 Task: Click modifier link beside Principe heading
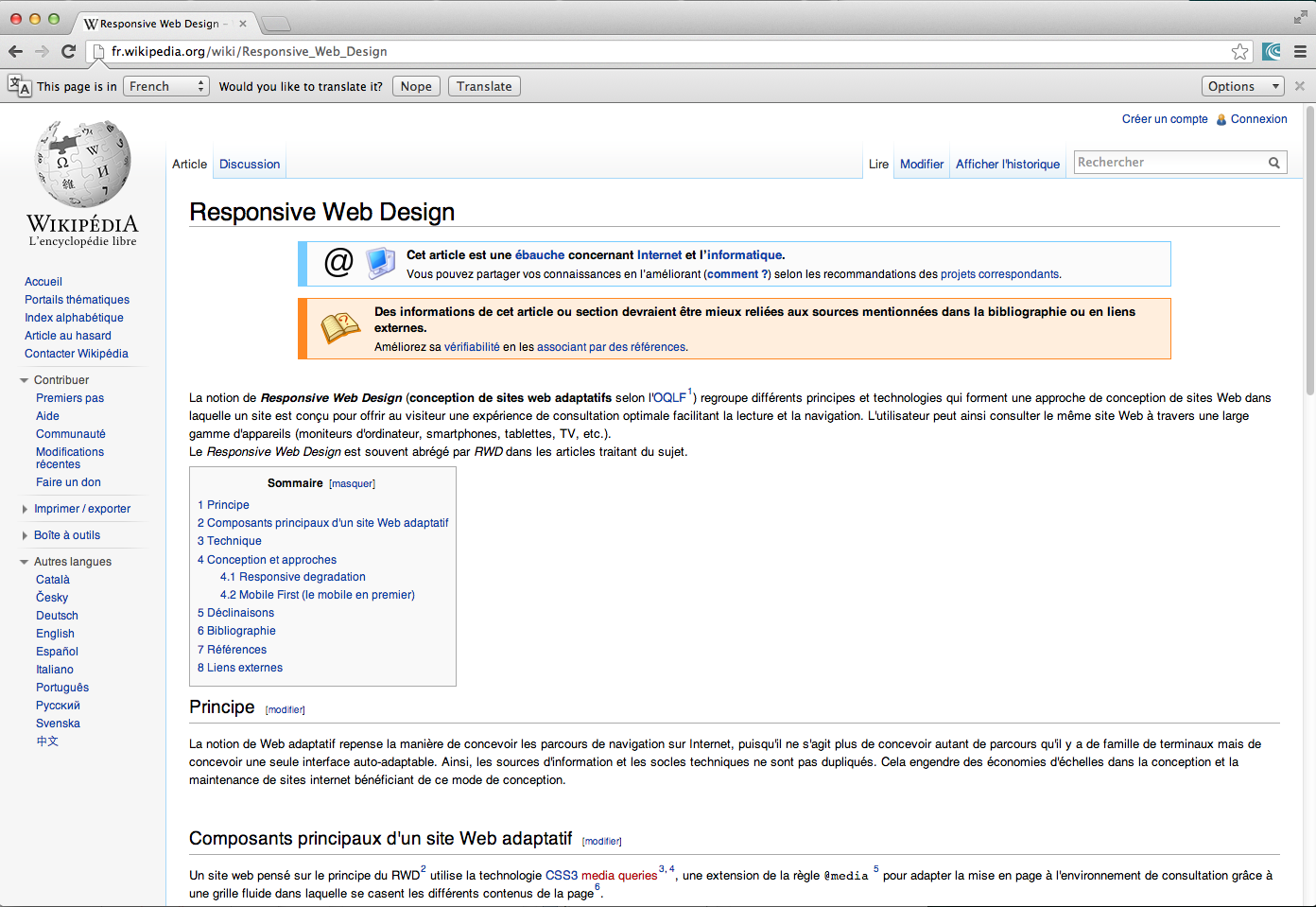pyautogui.click(x=285, y=710)
